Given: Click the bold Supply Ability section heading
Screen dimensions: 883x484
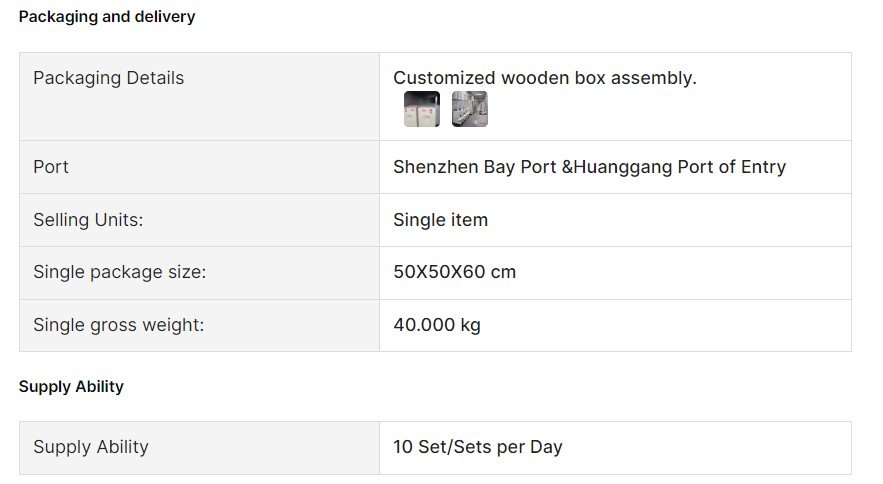Looking at the screenshot, I should (71, 387).
